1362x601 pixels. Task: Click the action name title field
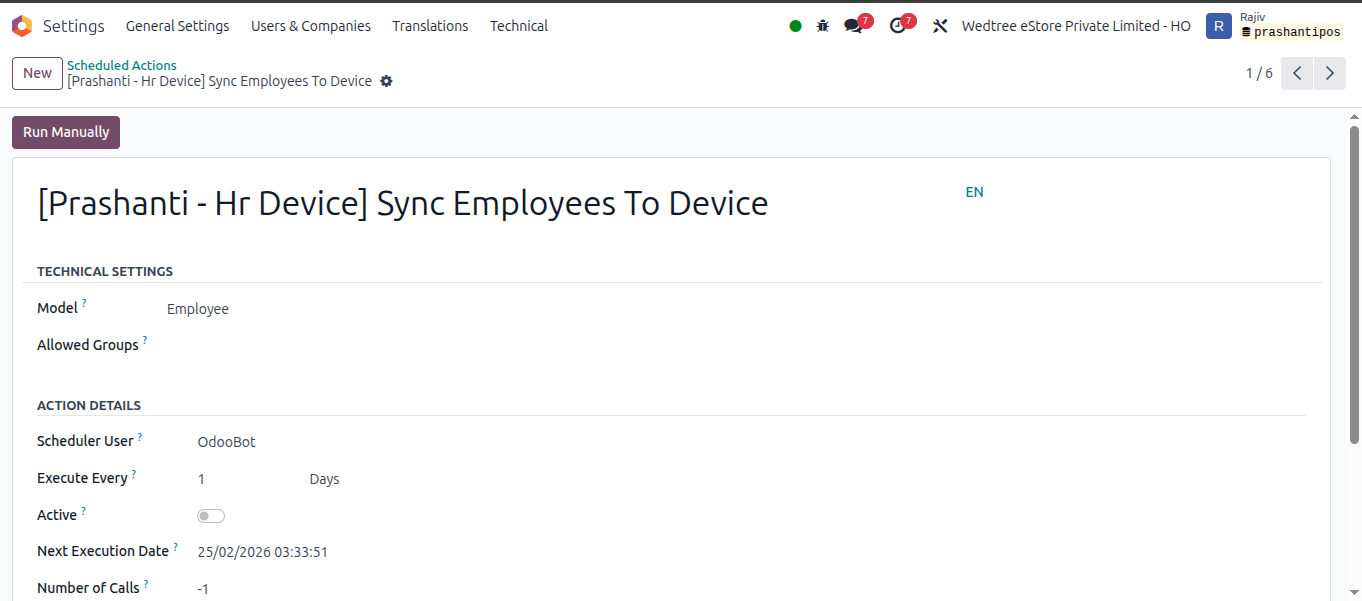pos(403,203)
